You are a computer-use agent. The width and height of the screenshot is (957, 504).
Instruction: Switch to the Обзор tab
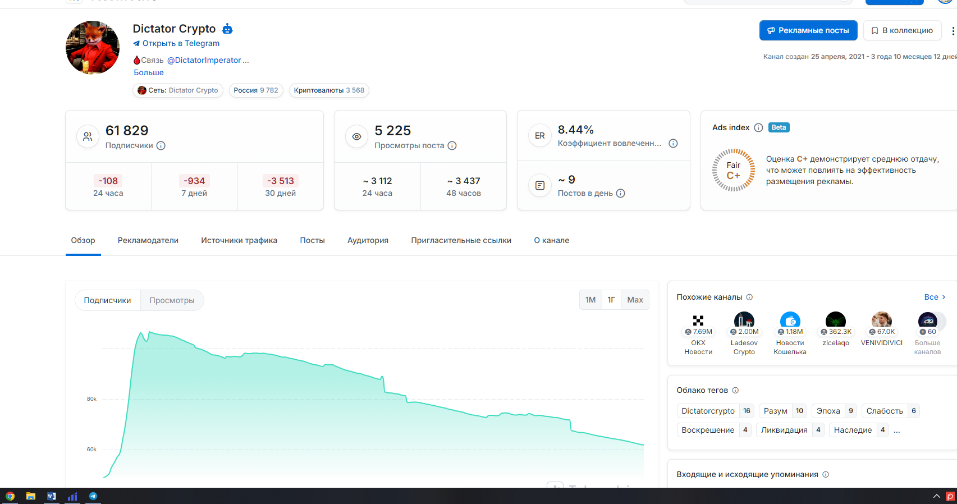coord(83,240)
